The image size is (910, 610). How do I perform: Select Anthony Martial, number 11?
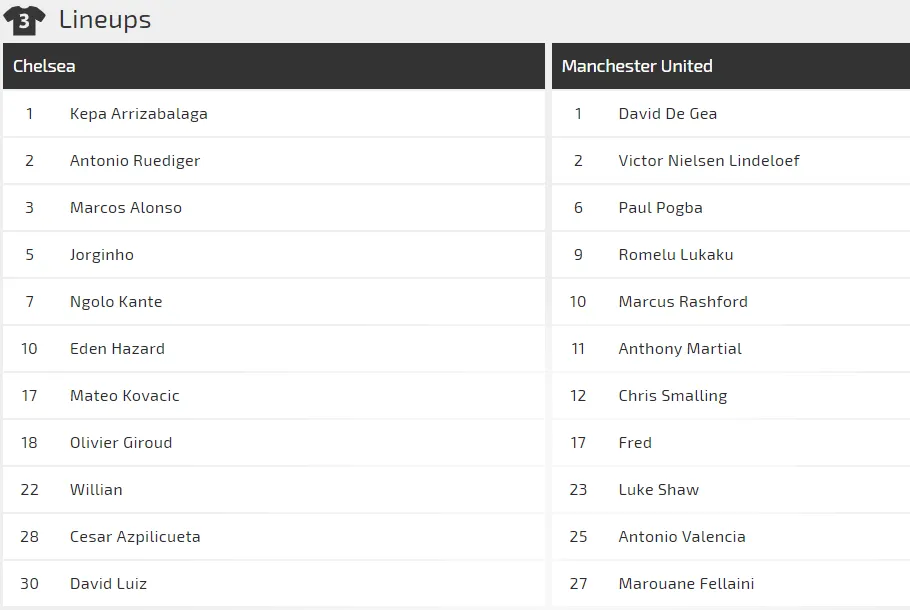(x=680, y=349)
